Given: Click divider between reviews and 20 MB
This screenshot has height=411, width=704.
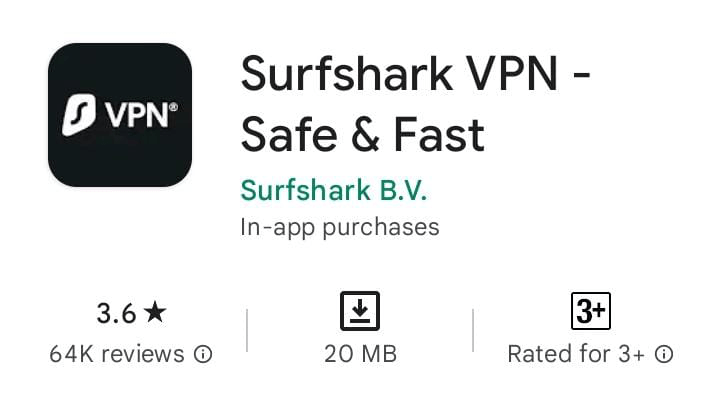Looking at the screenshot, I should coord(247,330).
